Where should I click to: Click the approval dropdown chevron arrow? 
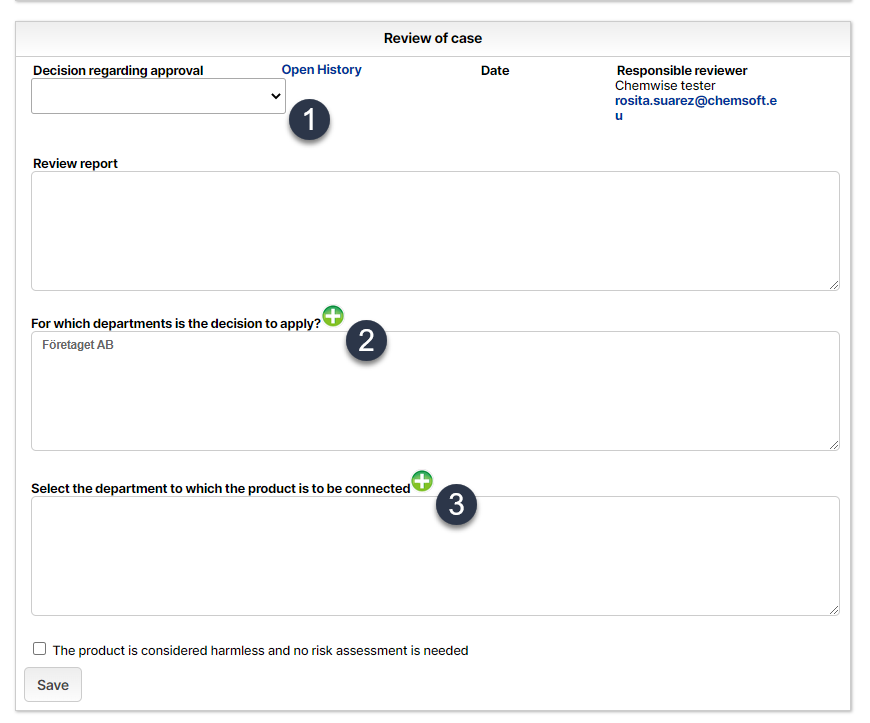(276, 96)
